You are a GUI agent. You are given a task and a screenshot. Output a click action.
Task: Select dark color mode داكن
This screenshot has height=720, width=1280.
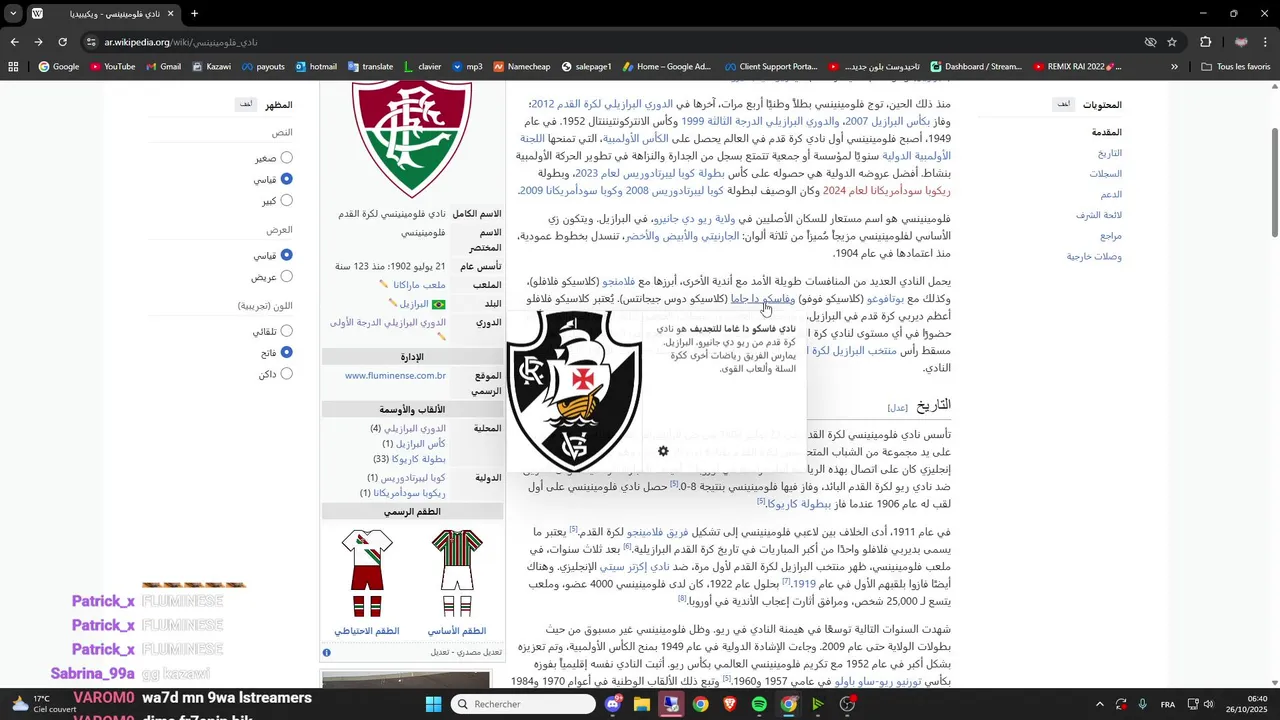point(286,374)
